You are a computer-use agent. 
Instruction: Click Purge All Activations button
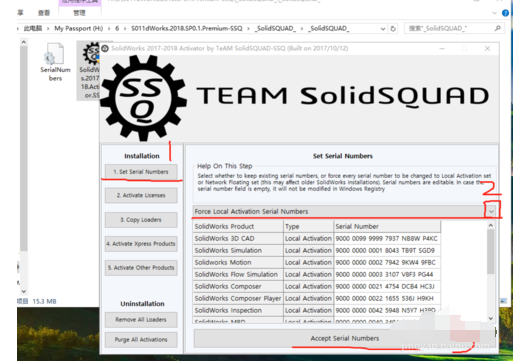coord(141,340)
